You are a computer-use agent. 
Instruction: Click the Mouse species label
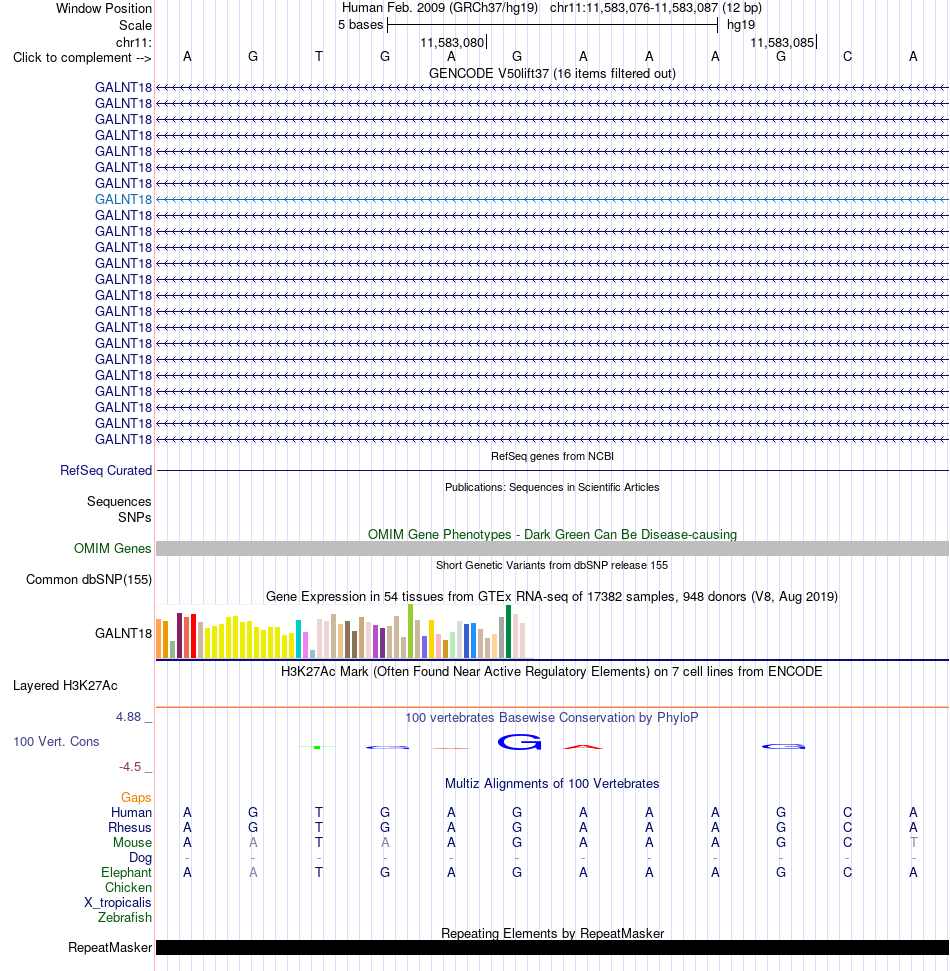click(132, 843)
